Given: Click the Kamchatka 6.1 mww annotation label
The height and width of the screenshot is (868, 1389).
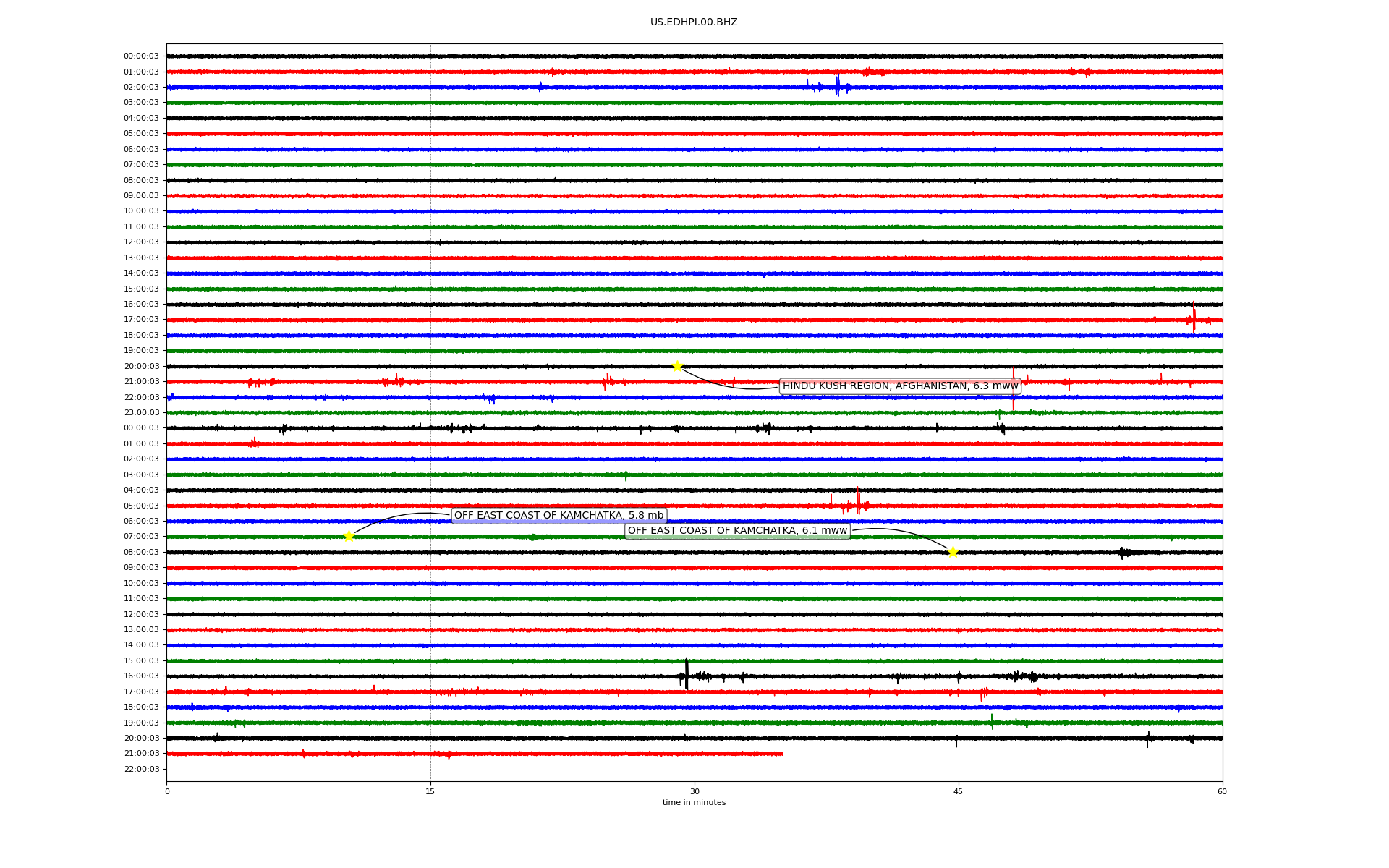Looking at the screenshot, I should click(x=737, y=531).
